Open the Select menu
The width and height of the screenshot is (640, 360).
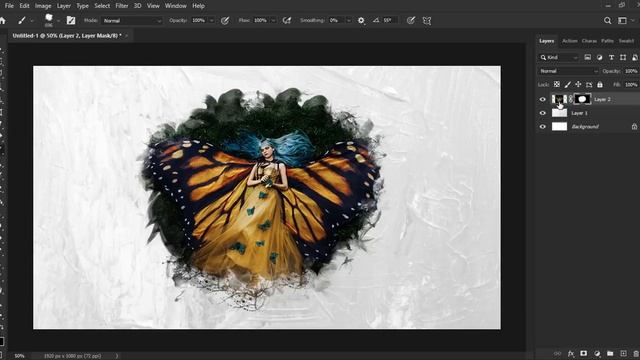(102, 6)
